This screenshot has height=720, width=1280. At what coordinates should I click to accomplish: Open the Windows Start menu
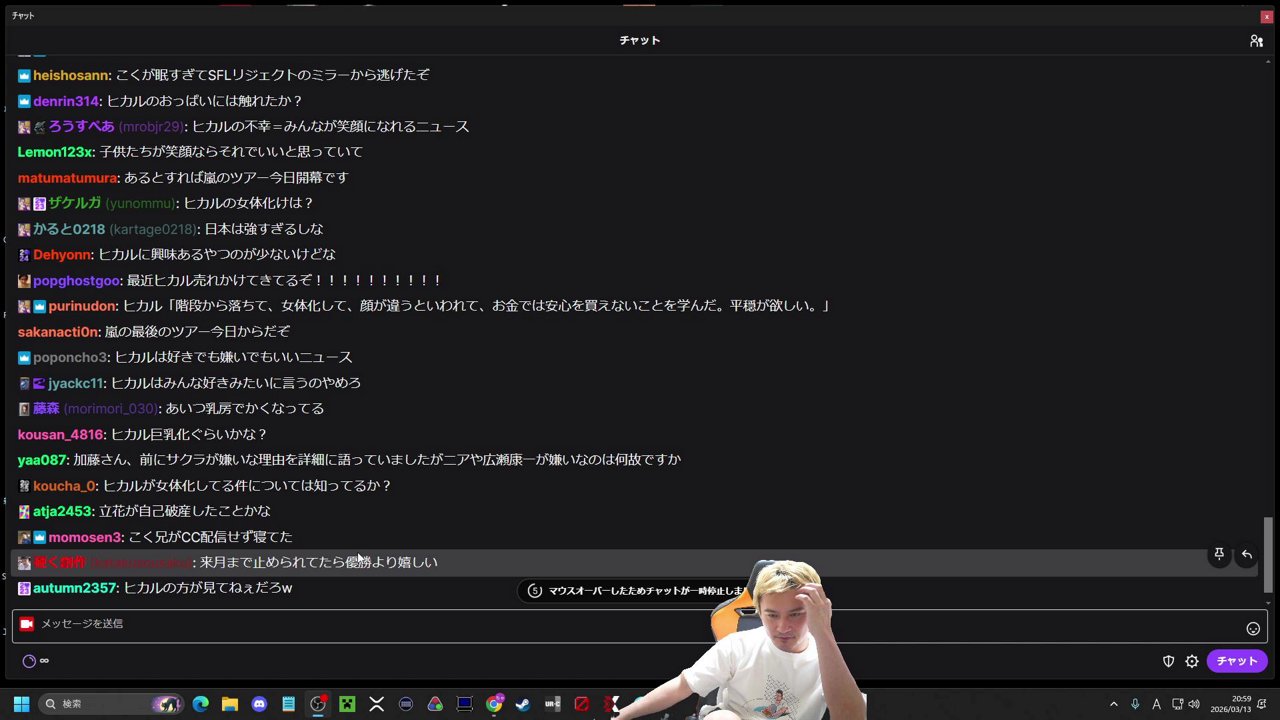click(21, 704)
